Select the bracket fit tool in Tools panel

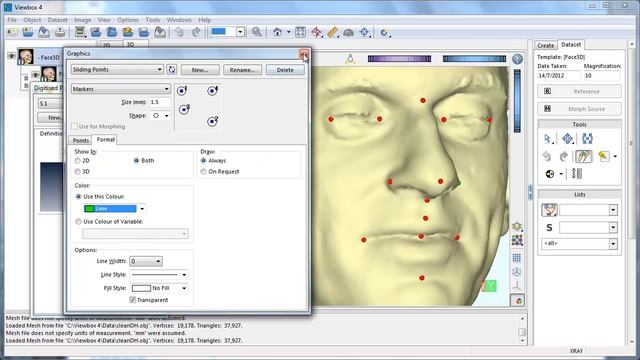click(x=587, y=138)
